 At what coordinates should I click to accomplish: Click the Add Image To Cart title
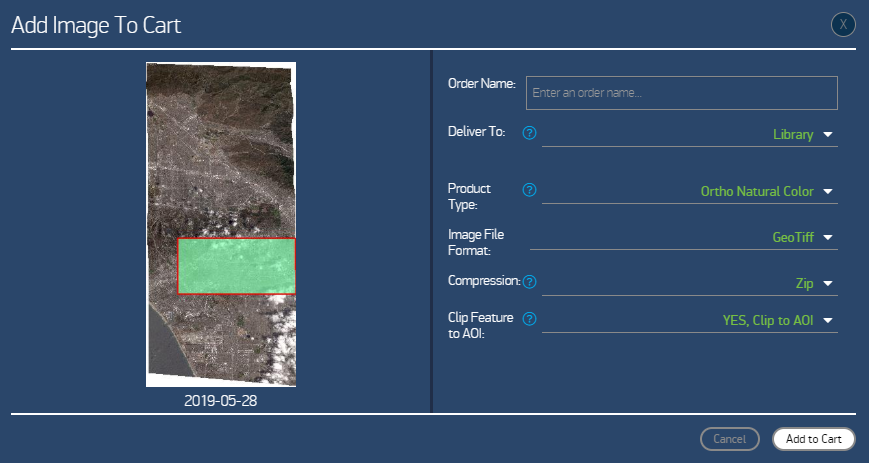point(96,26)
